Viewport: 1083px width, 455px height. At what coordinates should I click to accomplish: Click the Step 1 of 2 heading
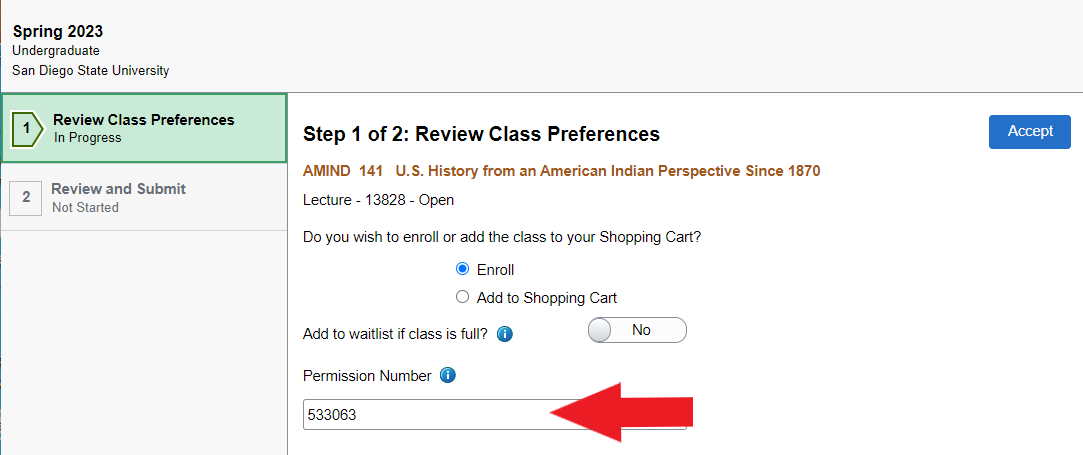(x=481, y=134)
